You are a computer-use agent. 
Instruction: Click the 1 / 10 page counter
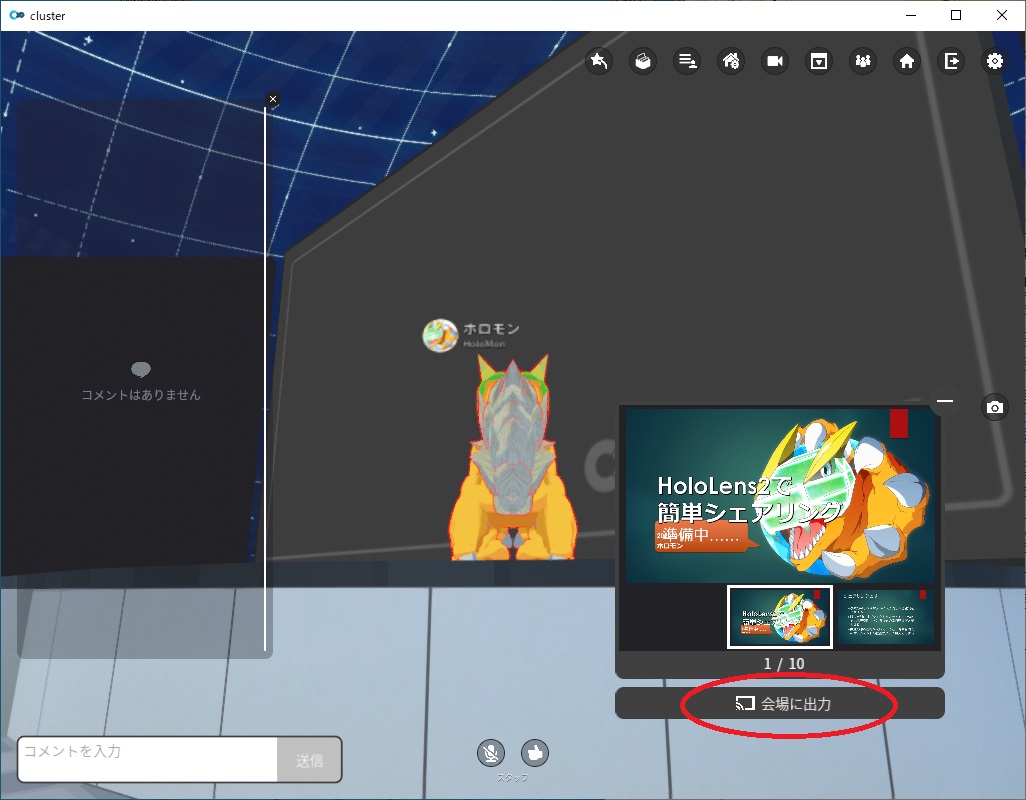pos(784,663)
